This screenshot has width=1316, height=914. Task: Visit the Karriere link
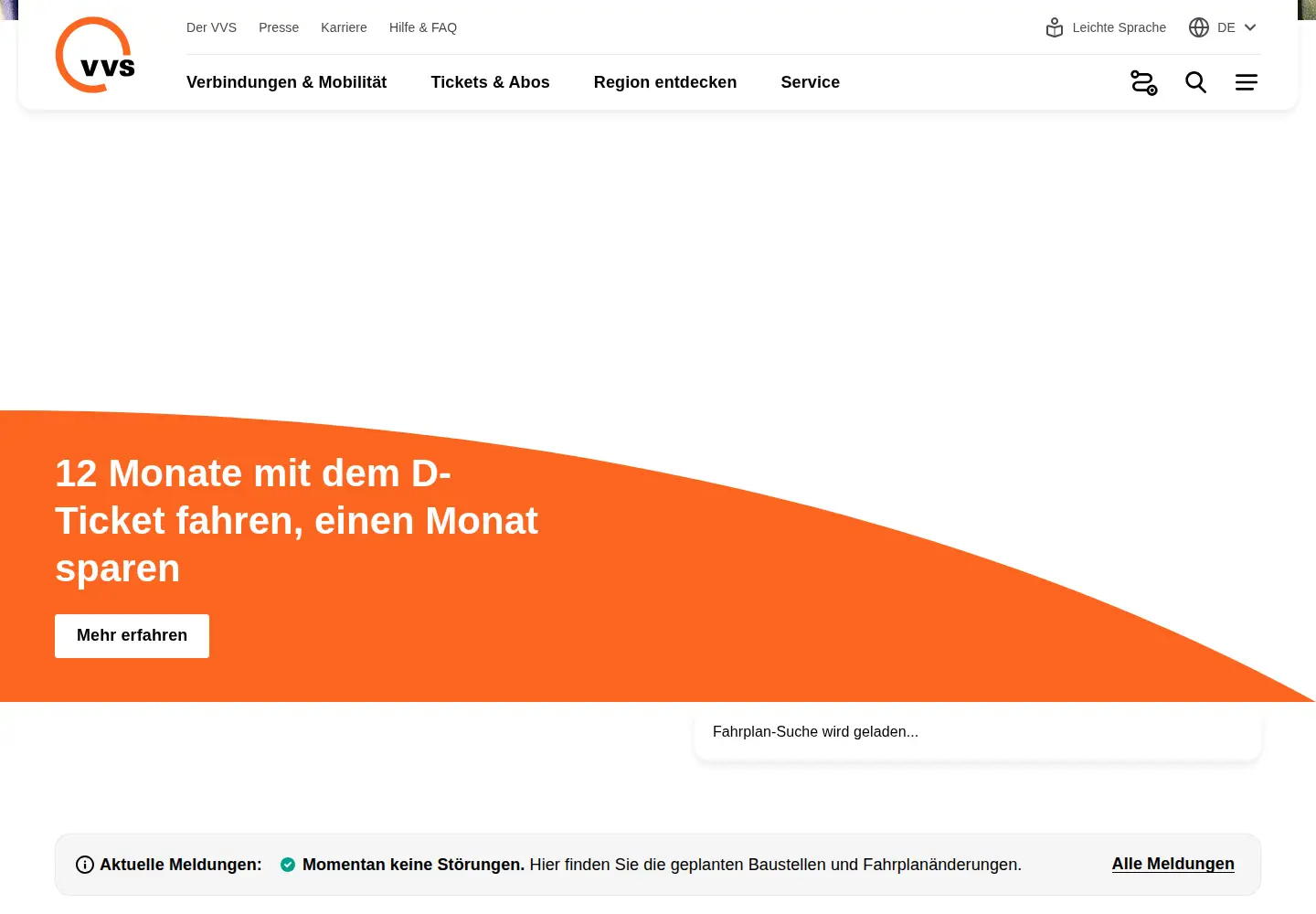click(x=344, y=27)
